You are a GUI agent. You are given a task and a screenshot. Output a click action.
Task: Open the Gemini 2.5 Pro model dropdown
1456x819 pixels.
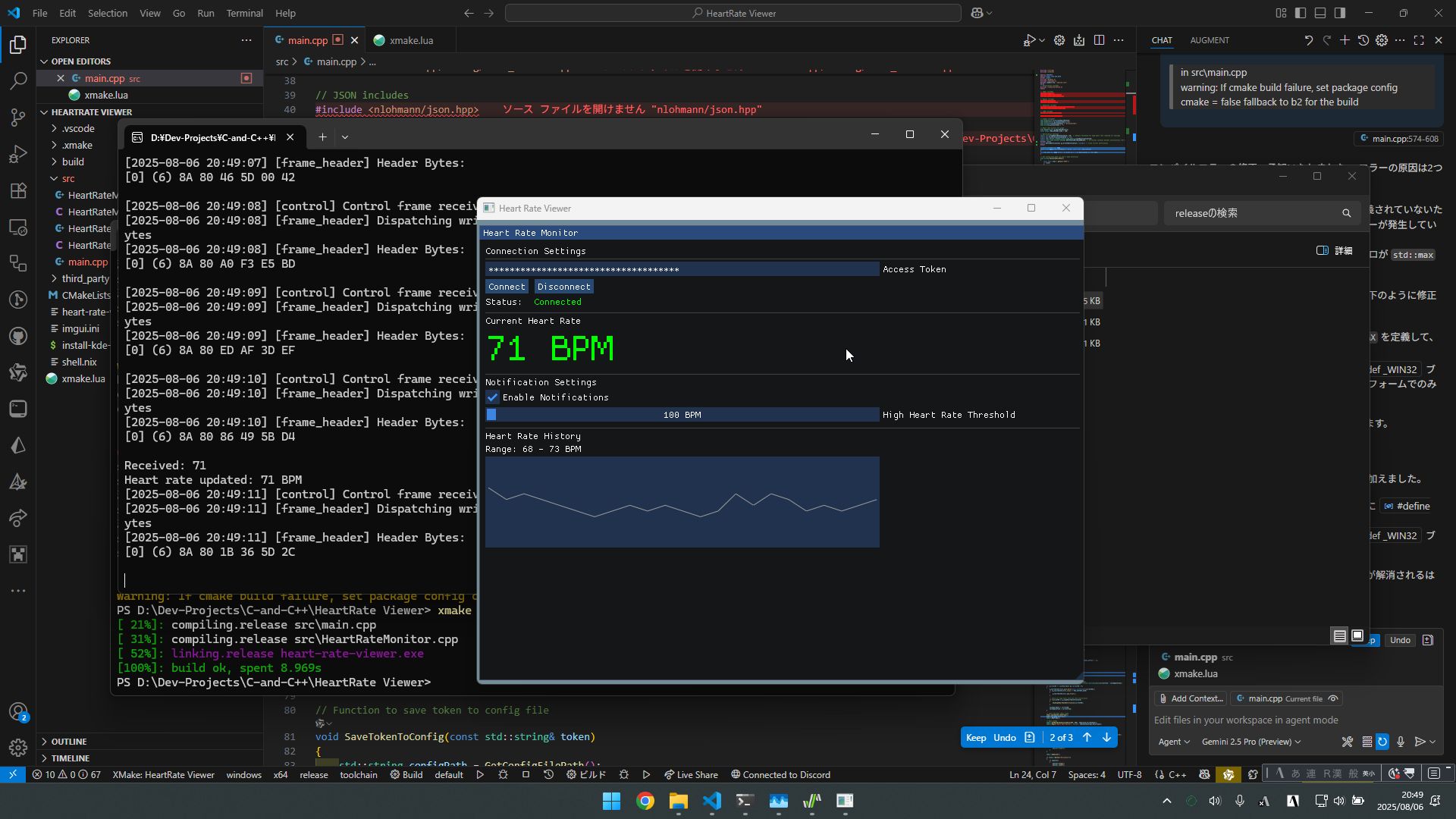[x=1250, y=742]
